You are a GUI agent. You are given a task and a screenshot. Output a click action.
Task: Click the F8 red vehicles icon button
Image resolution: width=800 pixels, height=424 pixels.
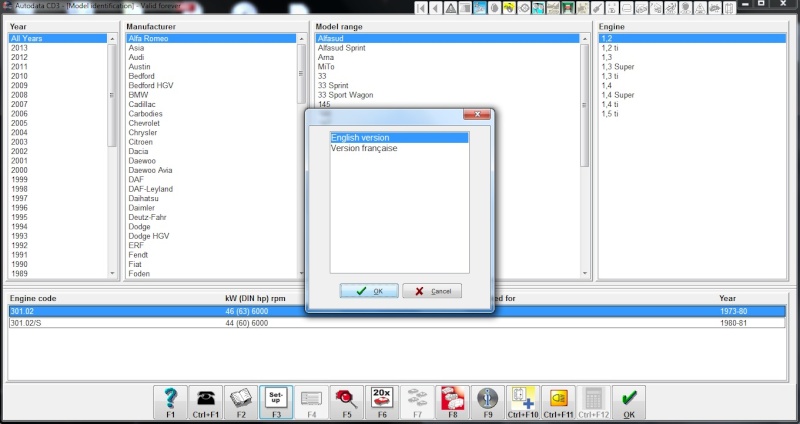click(x=453, y=403)
